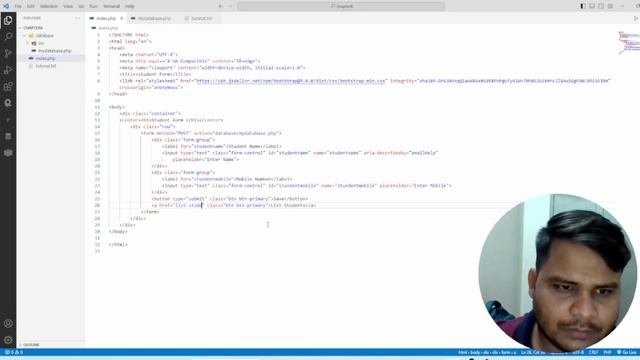Toggle the bottom panel layout icon
Viewport: 640px width, 360px height.
pos(592,6)
